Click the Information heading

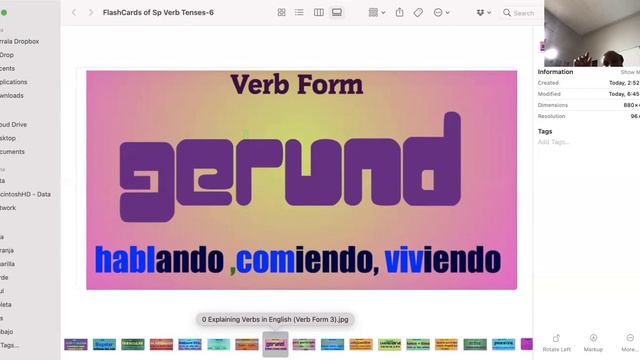coord(555,72)
